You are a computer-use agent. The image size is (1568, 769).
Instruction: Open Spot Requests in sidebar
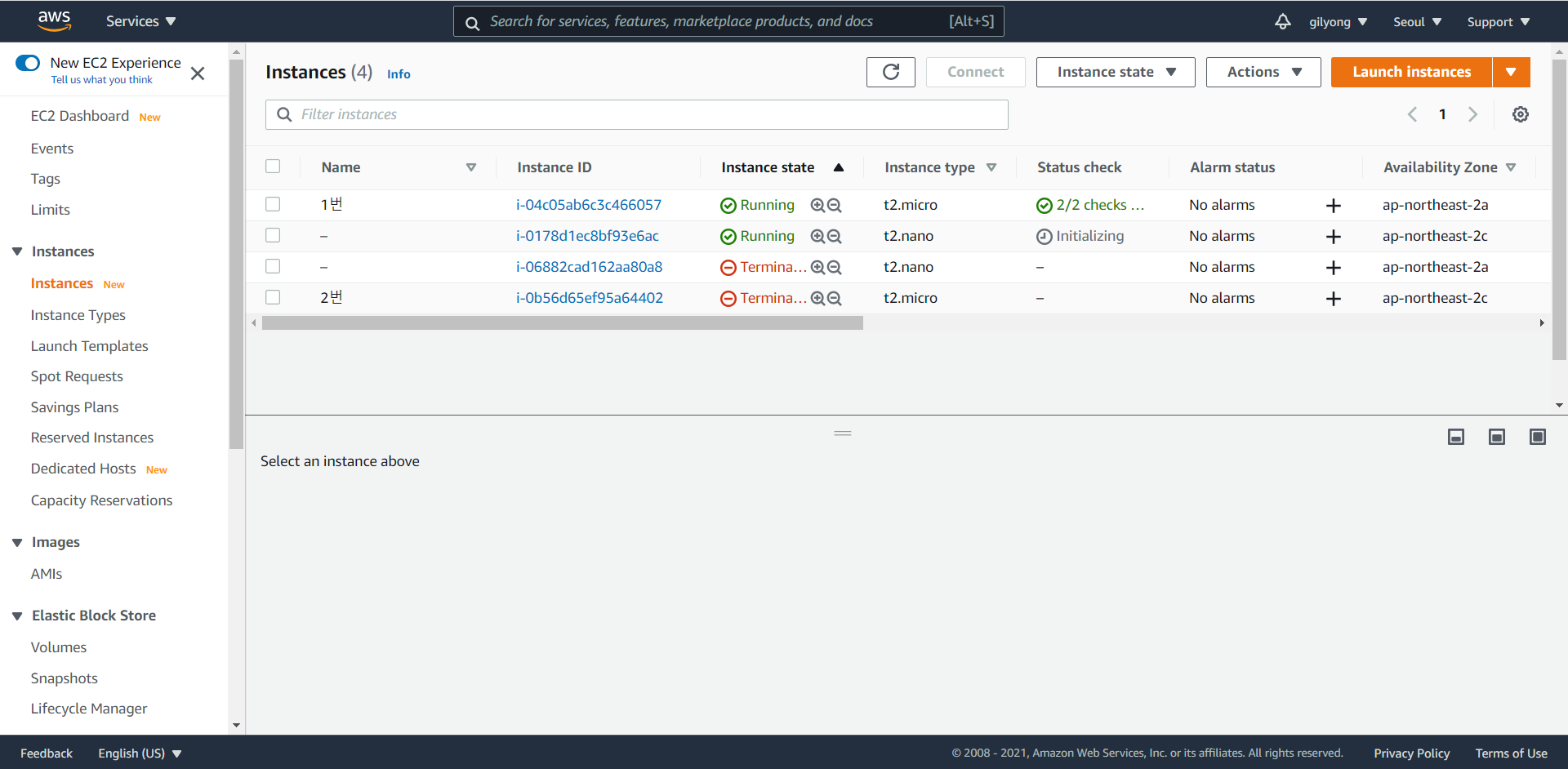pos(77,376)
